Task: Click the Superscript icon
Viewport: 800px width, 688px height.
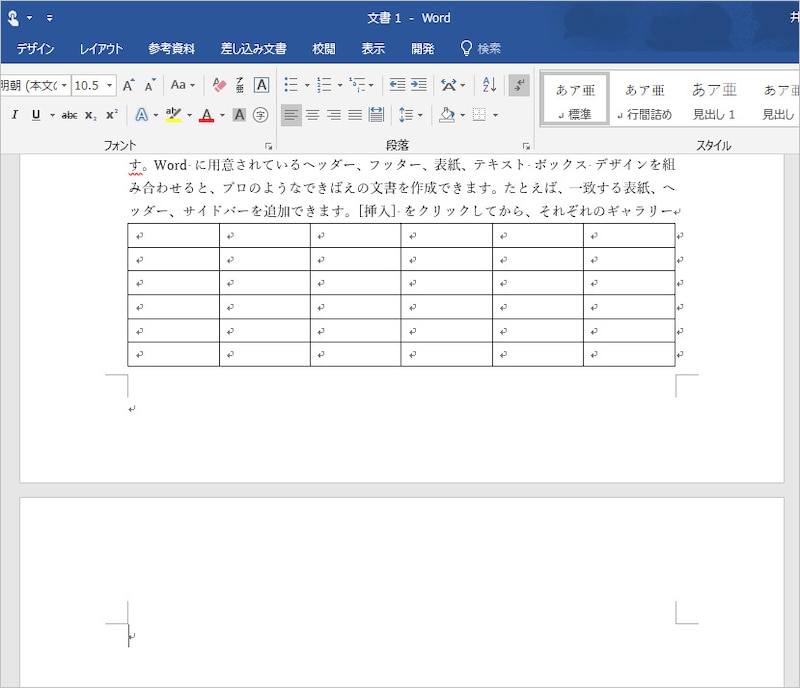Action: pyautogui.click(x=113, y=114)
